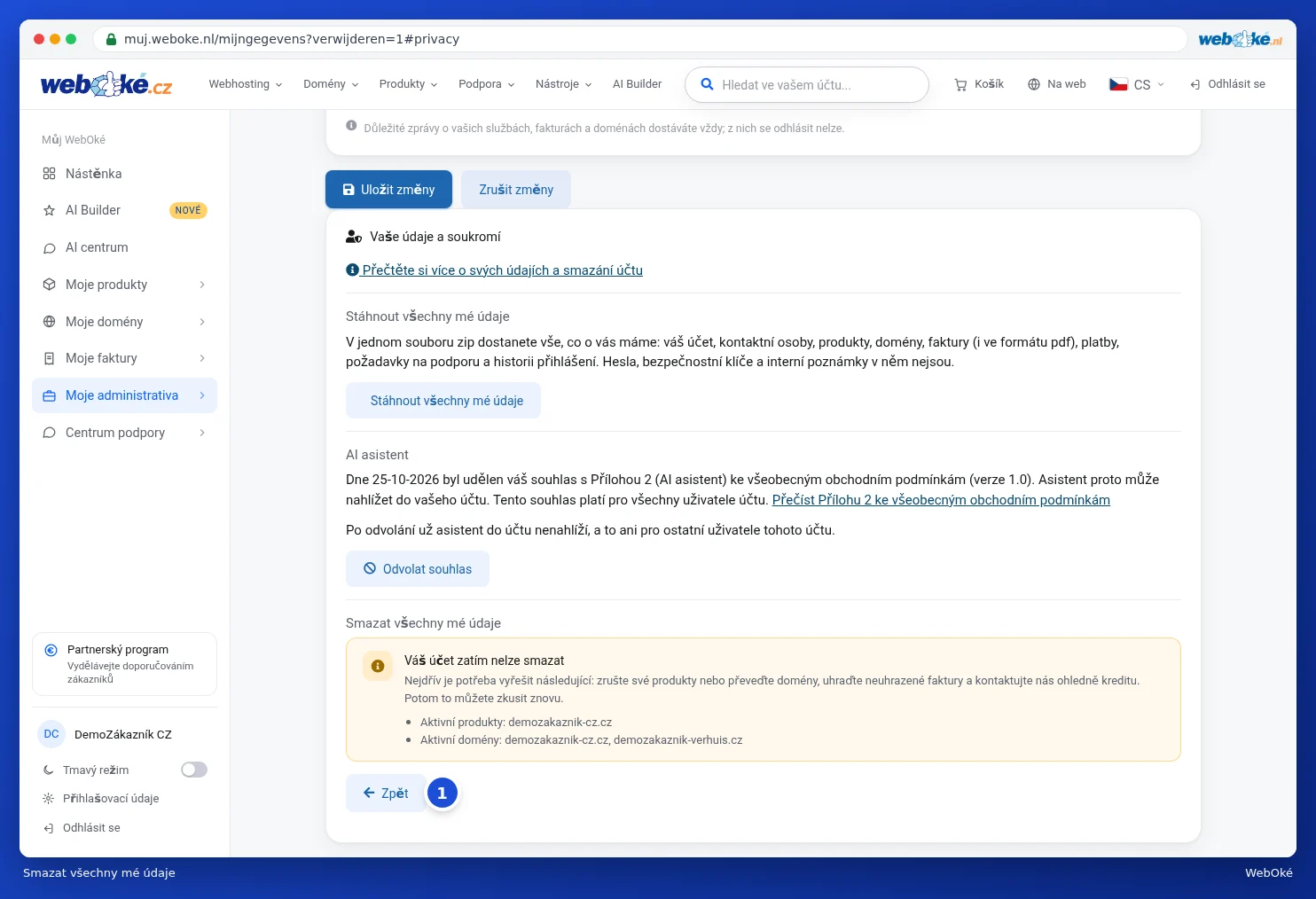Click the Na web globe icon
The width and height of the screenshot is (1316, 899).
[1033, 84]
